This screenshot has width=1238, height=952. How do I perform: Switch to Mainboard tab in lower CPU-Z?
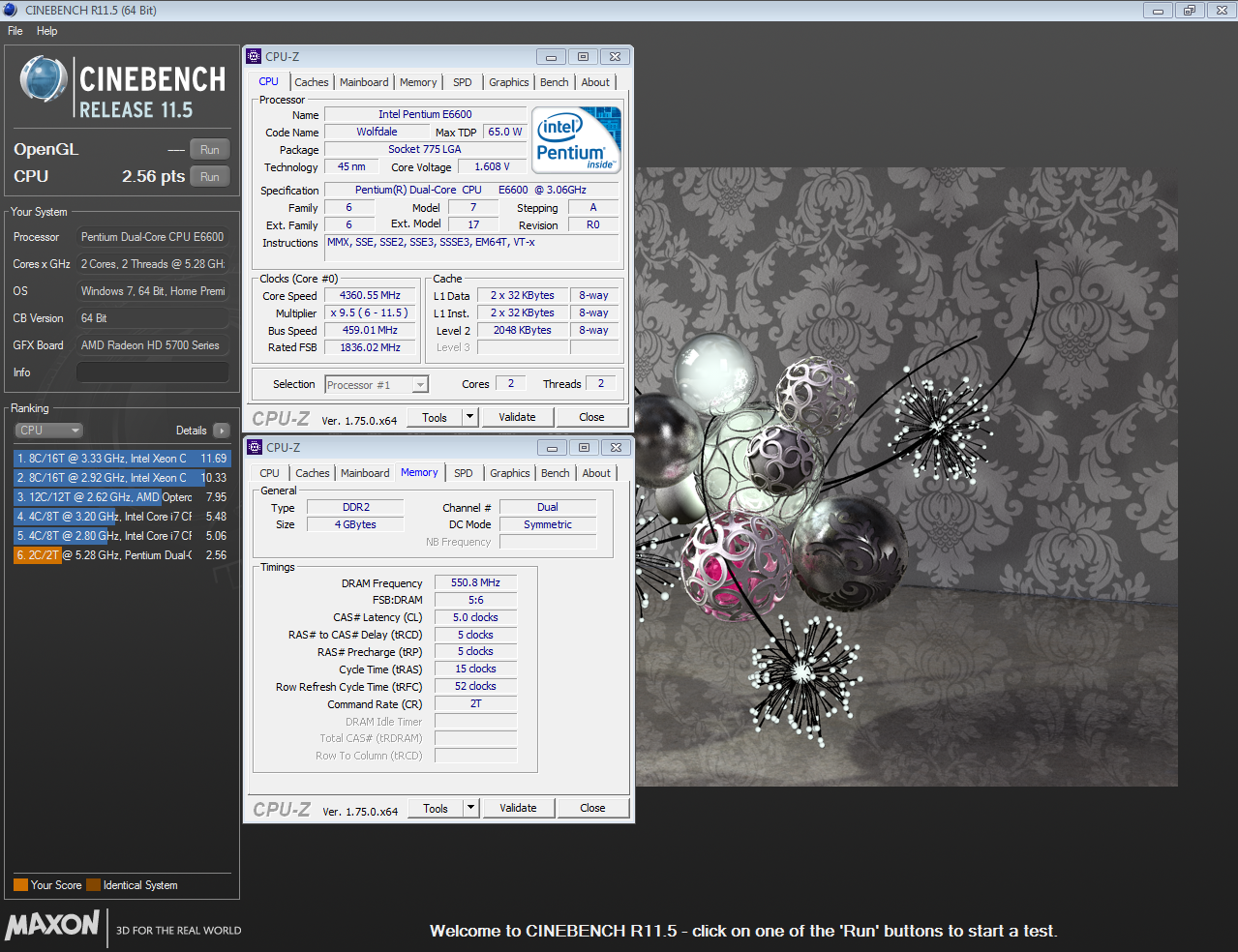[365, 473]
